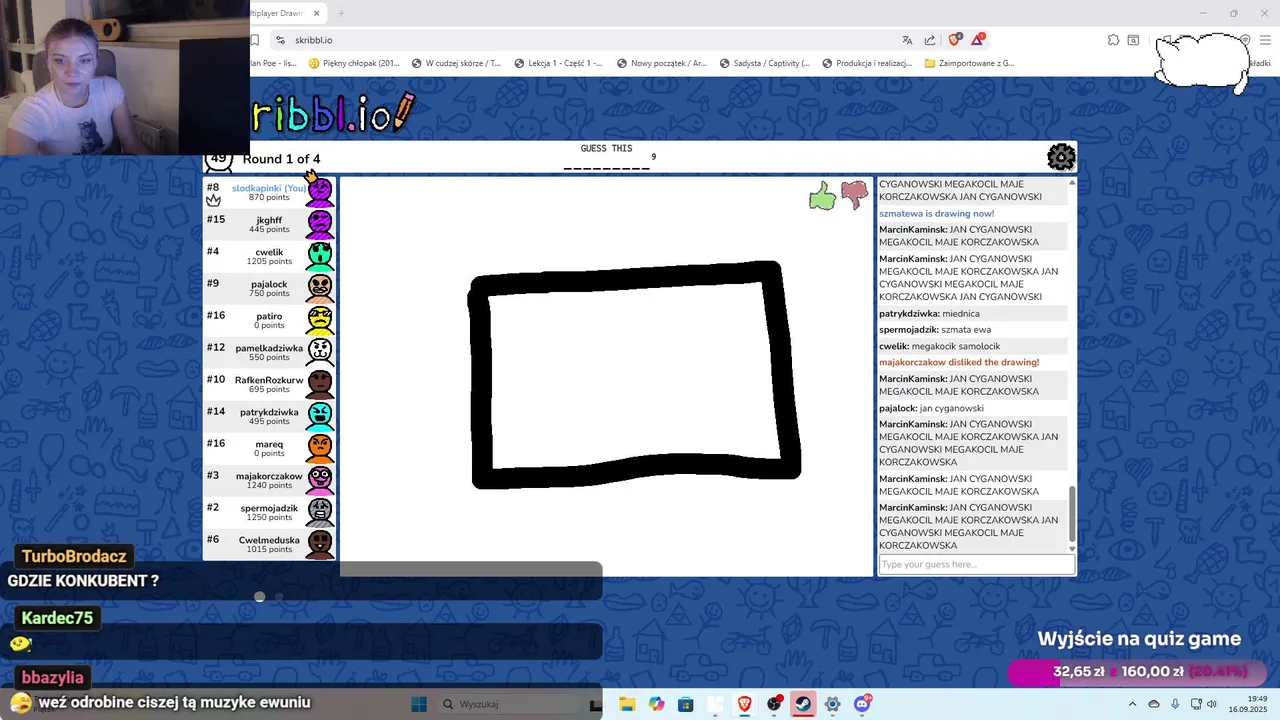Screen dimensions: 1280x720
Task: Click patiro's yellow avatar
Action: [320, 320]
